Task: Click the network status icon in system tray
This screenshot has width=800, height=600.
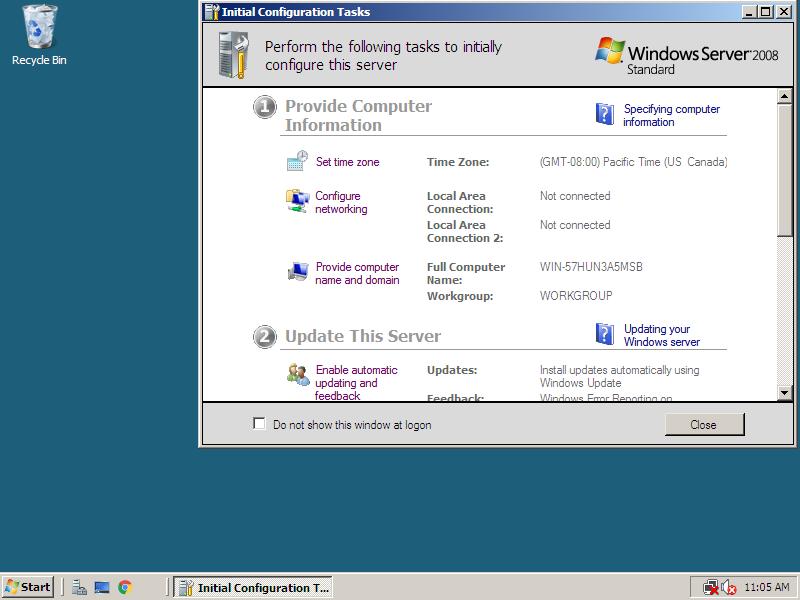Action: pos(710,587)
